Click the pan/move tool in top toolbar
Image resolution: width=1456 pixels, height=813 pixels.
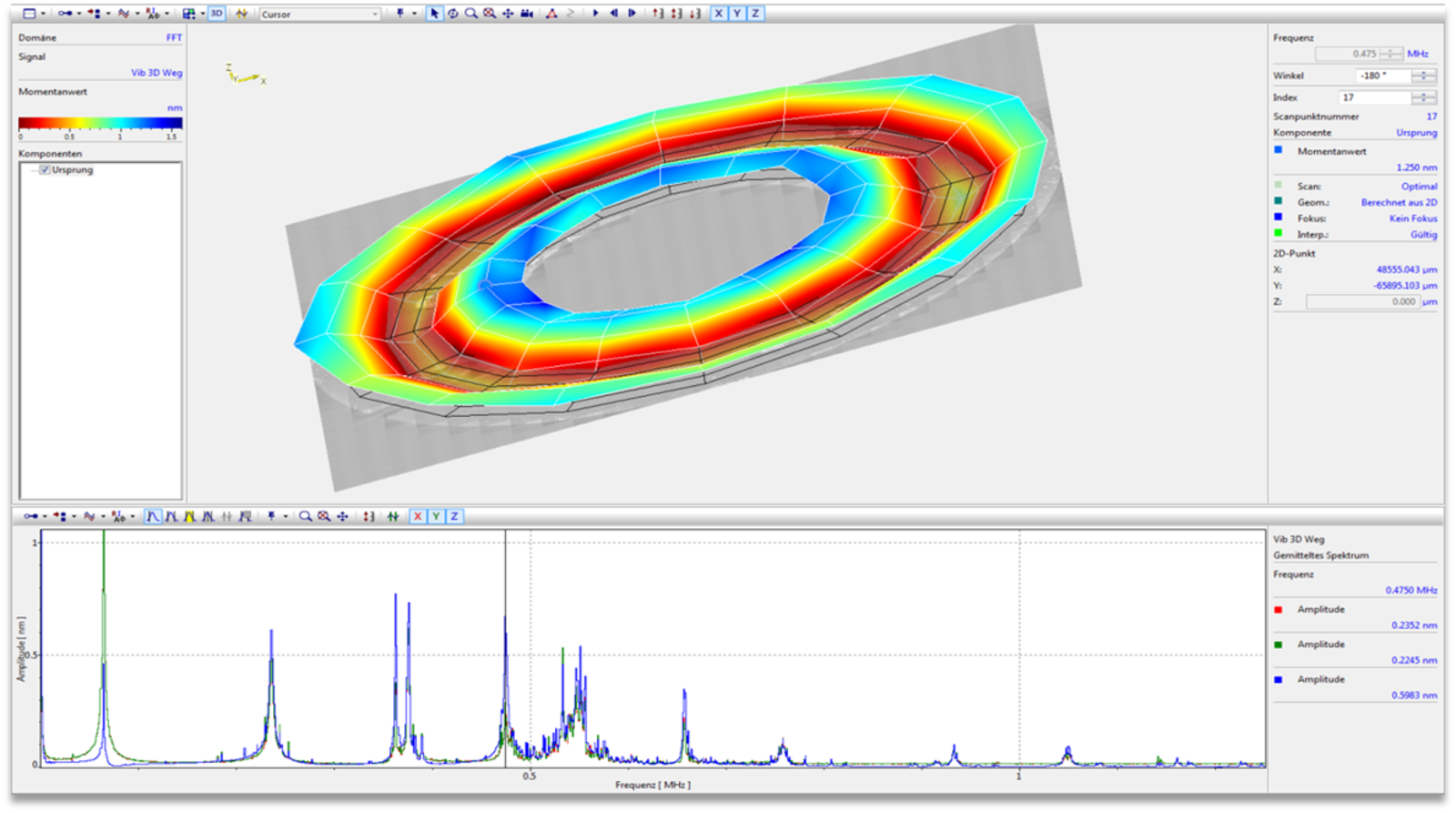click(x=508, y=14)
